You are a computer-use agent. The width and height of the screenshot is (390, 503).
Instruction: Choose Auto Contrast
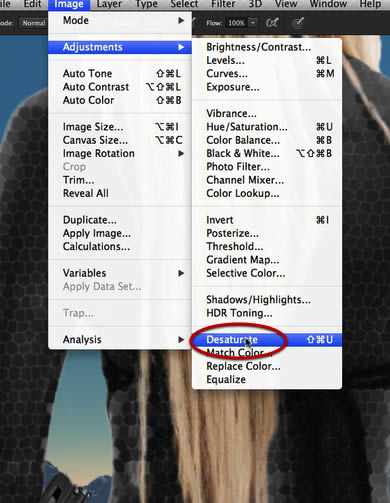[x=120, y=87]
